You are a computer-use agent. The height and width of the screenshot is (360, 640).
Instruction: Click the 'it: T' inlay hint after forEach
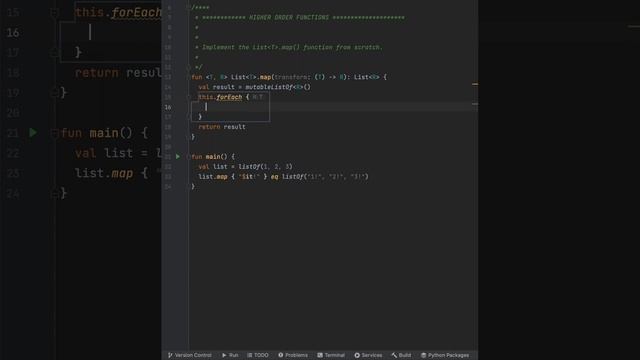click(x=258, y=97)
